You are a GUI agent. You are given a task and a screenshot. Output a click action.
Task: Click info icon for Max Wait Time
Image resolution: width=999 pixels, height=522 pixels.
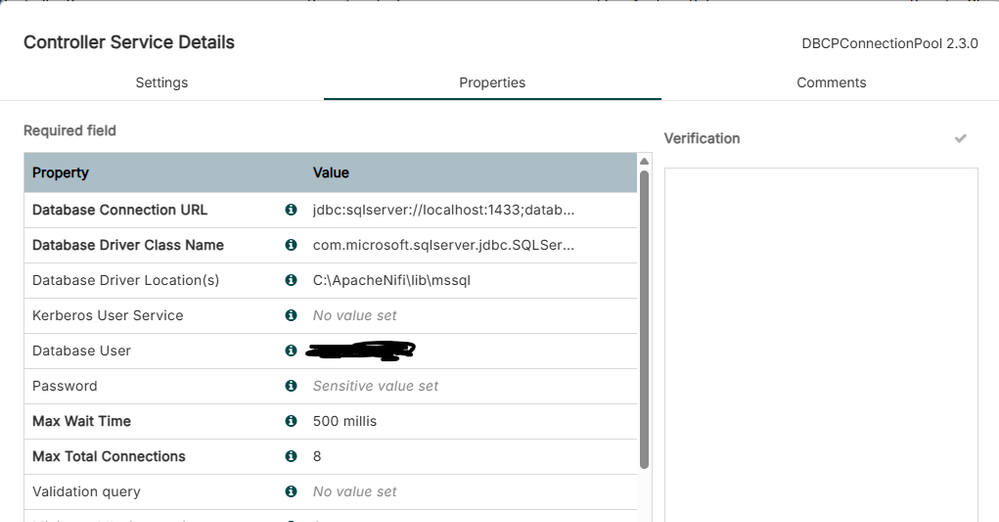pyautogui.click(x=291, y=421)
